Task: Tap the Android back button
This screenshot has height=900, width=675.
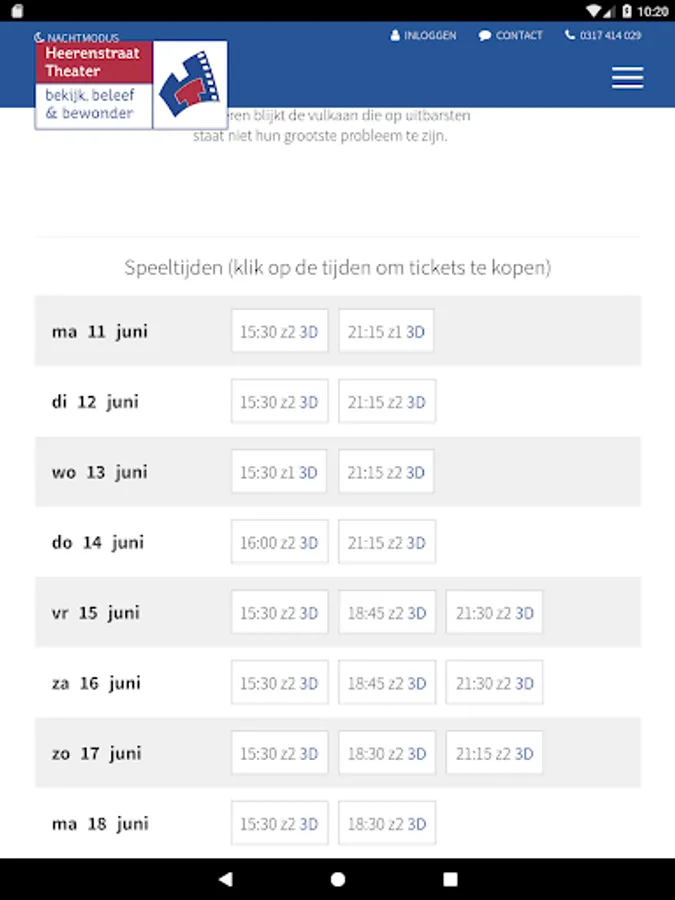Action: (226, 879)
